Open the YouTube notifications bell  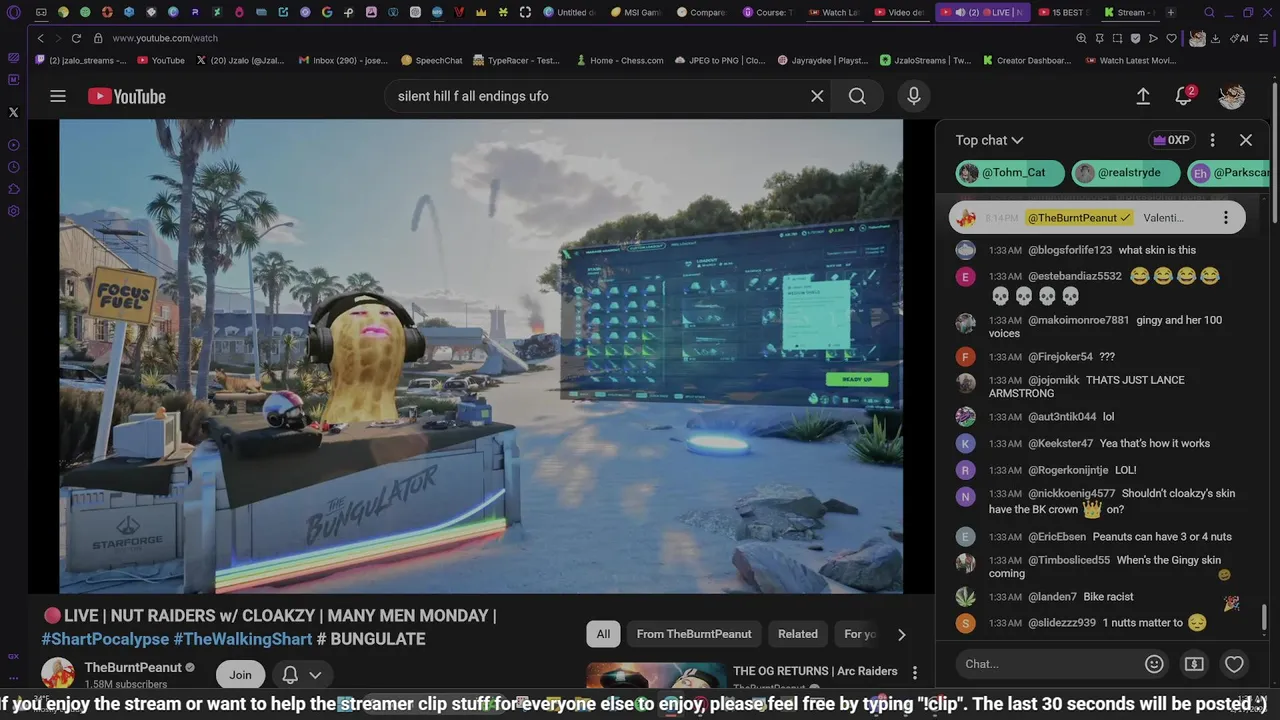click(x=1184, y=96)
